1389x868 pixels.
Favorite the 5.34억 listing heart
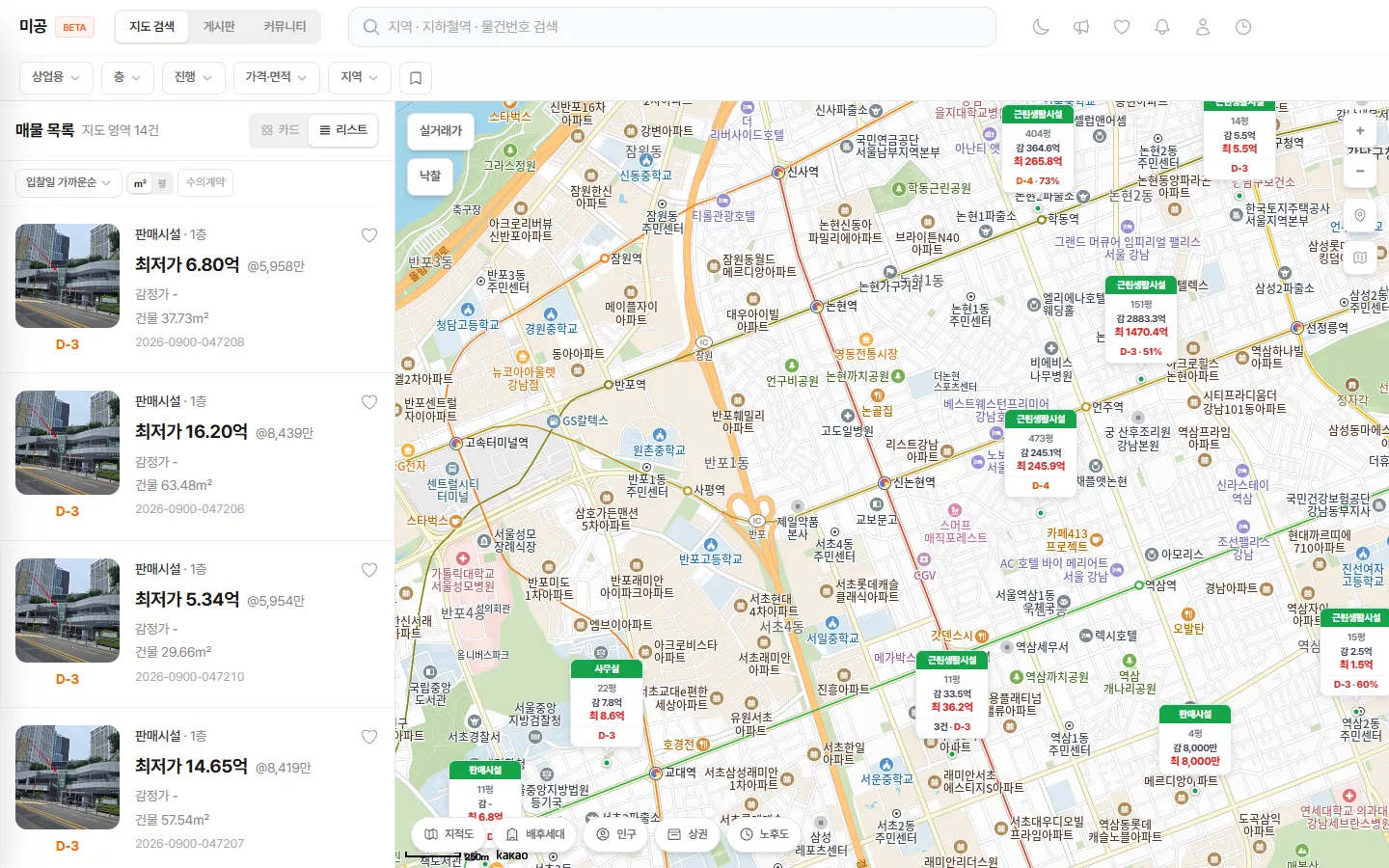369,570
